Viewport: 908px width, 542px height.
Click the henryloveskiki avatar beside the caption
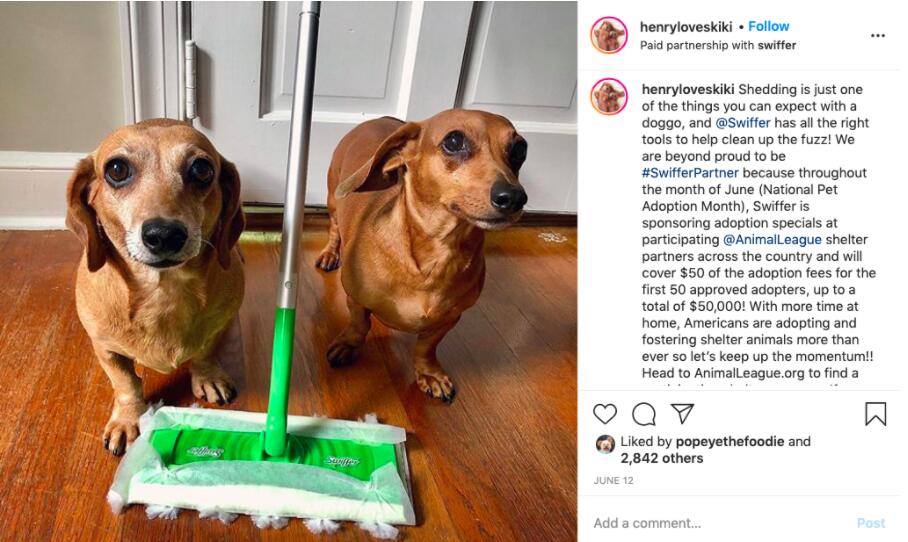click(x=609, y=96)
